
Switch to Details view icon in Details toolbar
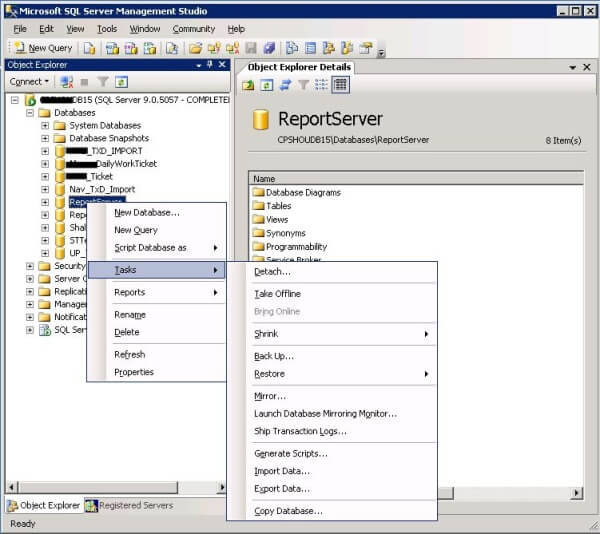click(x=340, y=85)
